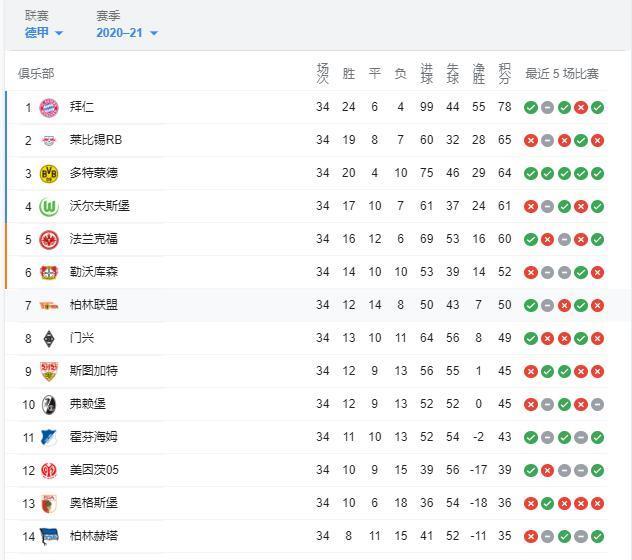Click Leipzig's first red loss indicator
This screenshot has height=560, width=632.
[x=531, y=141]
